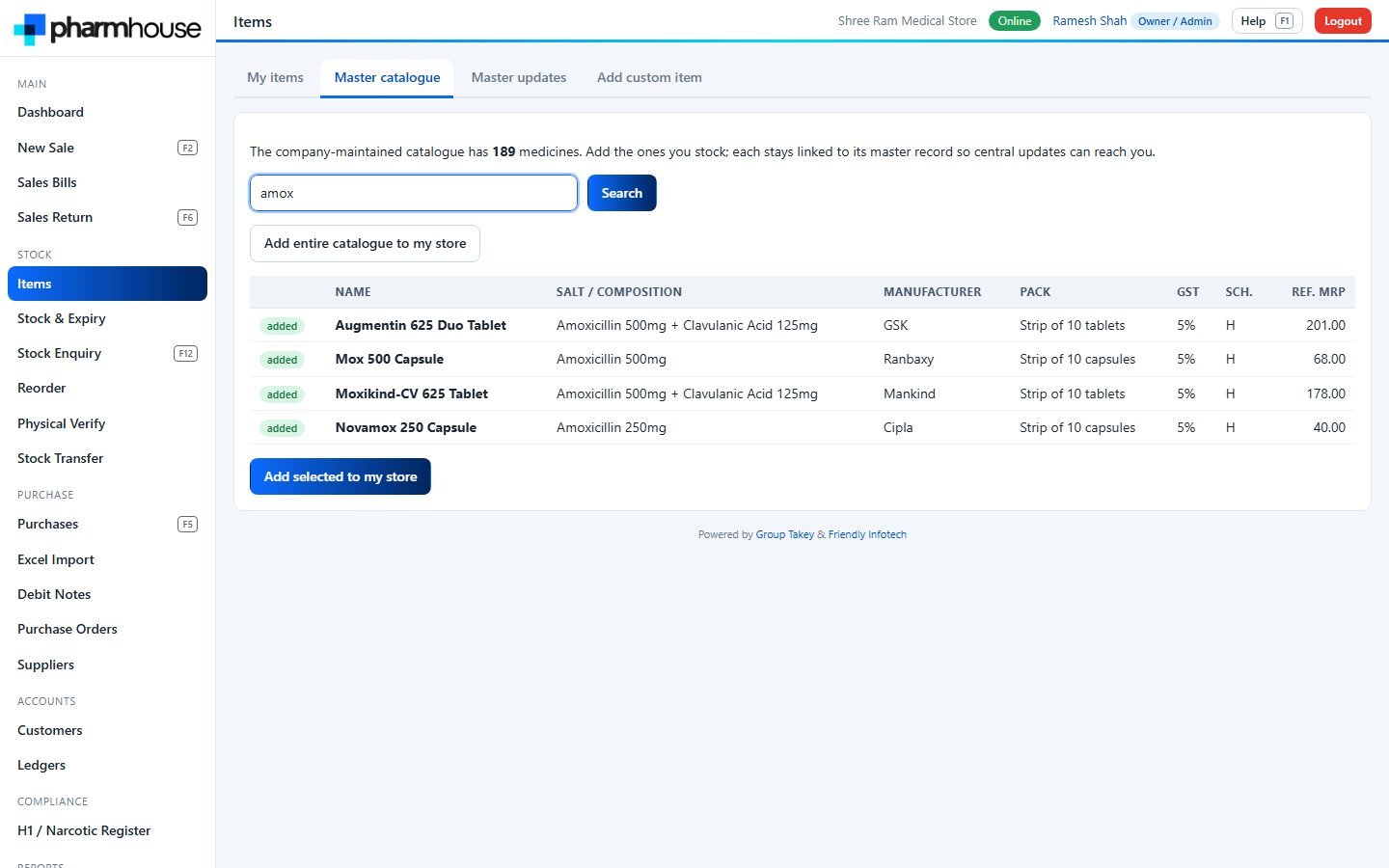Click the Augmentin 625 Duo Tablet name

(x=421, y=325)
